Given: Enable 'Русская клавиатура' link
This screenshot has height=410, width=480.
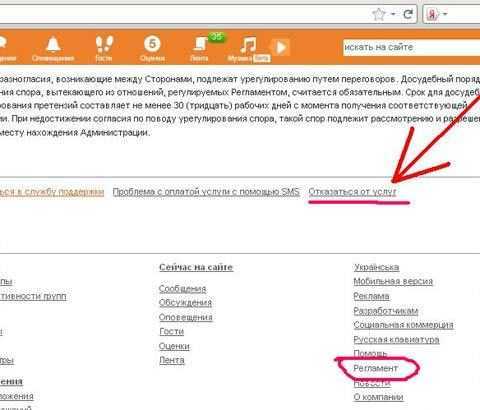Looking at the screenshot, I should (x=396, y=340).
